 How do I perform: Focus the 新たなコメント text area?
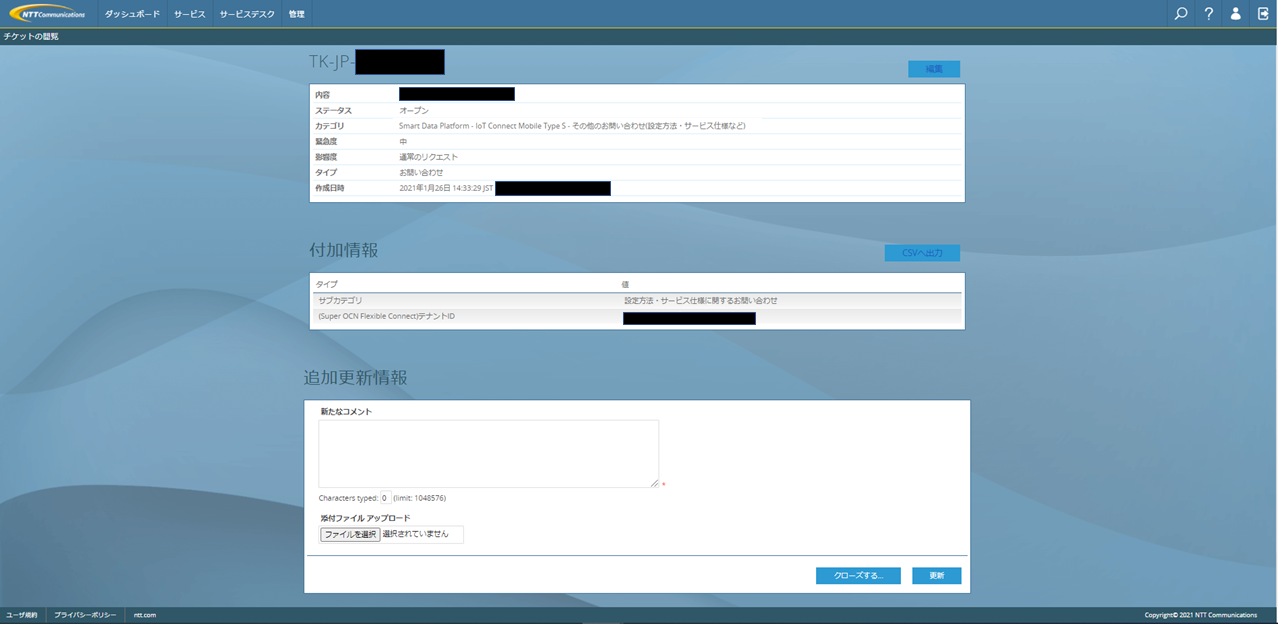(x=488, y=453)
